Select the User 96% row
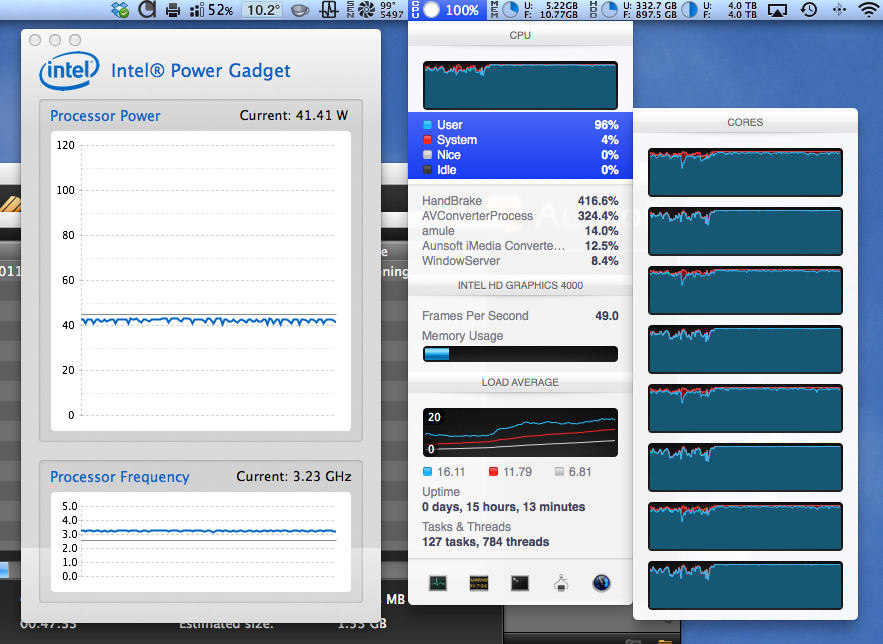The image size is (883, 644). coord(520,125)
